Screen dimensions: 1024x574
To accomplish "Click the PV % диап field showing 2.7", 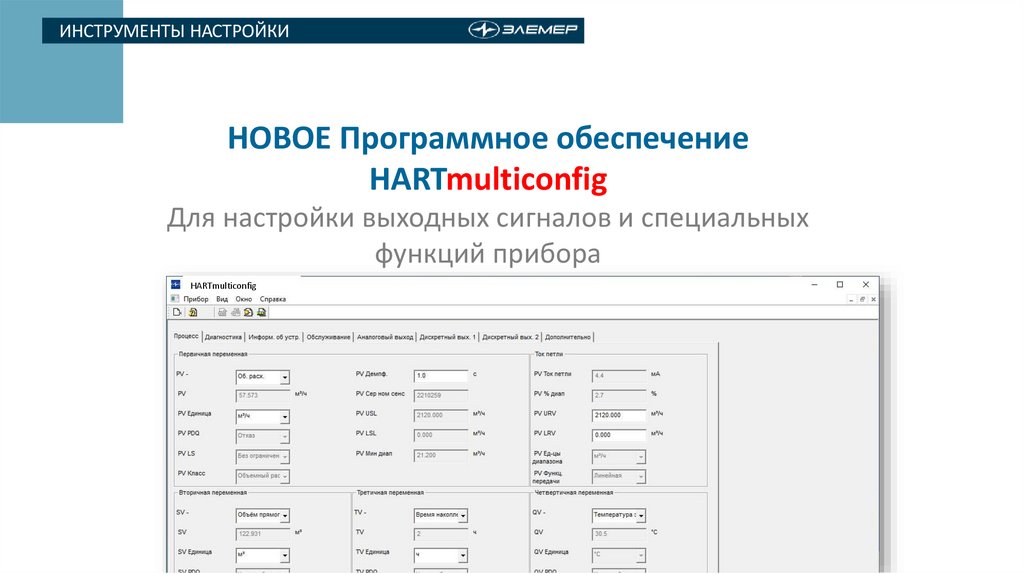I will pyautogui.click(x=619, y=396).
